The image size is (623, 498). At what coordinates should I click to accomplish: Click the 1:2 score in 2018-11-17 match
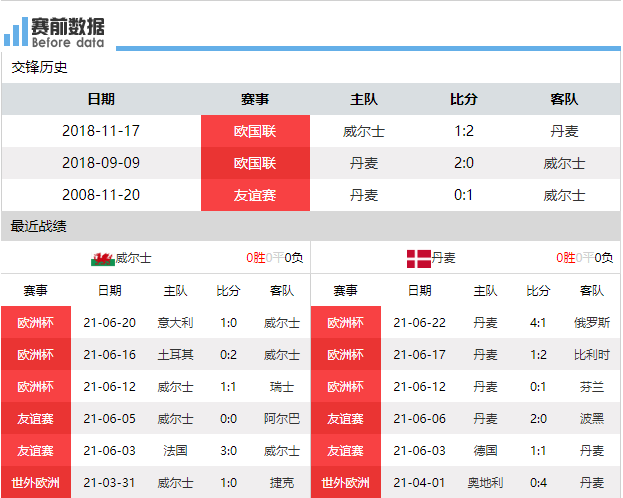[463, 131]
